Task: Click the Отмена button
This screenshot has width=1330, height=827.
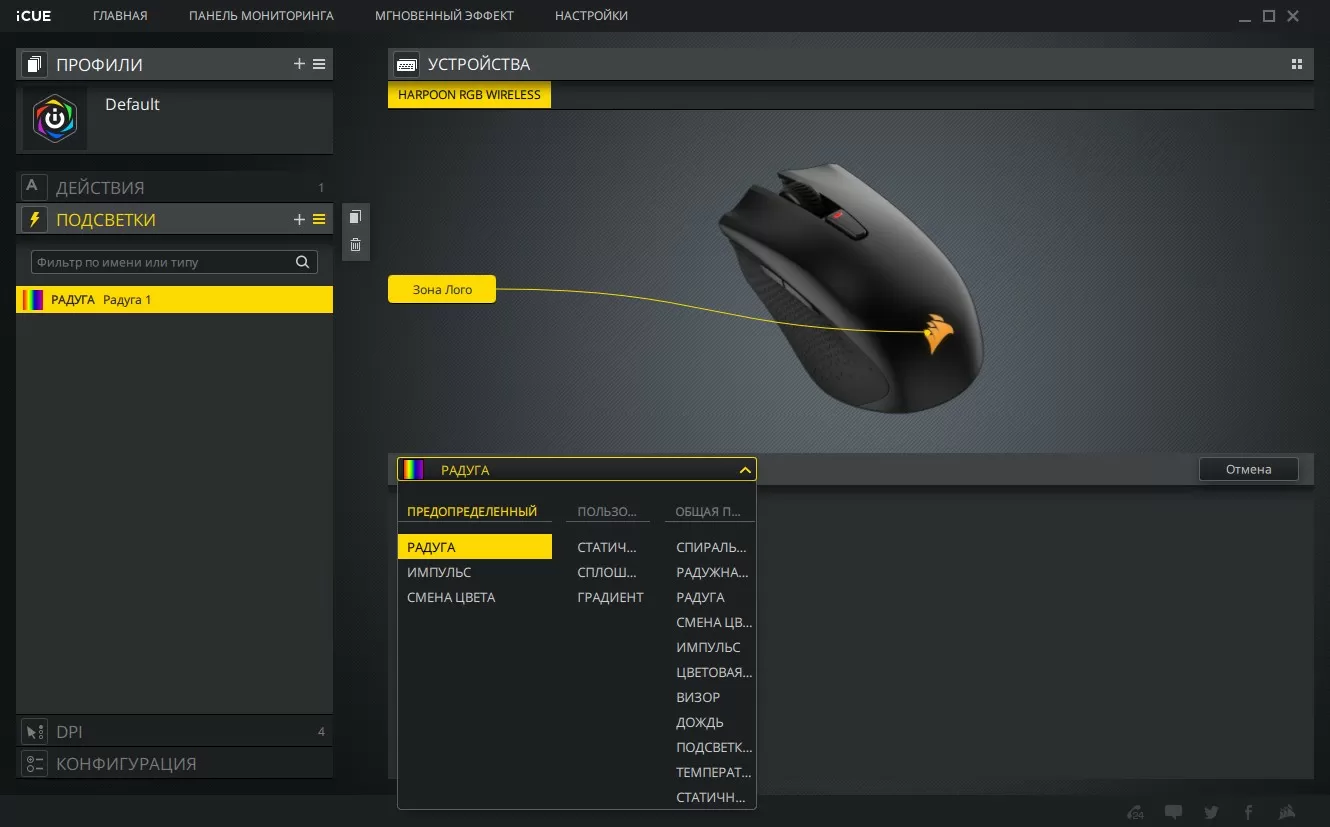Action: [1248, 469]
